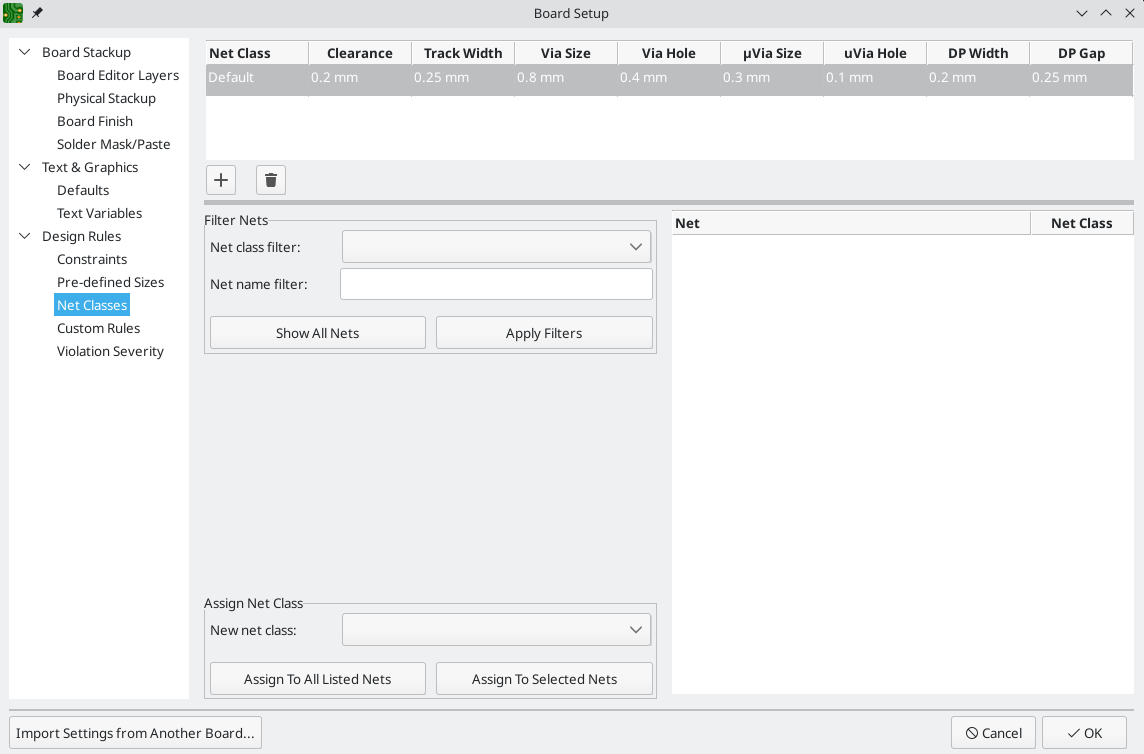The width and height of the screenshot is (1144, 754).
Task: Open the New net class dropdown
Action: tap(496, 630)
